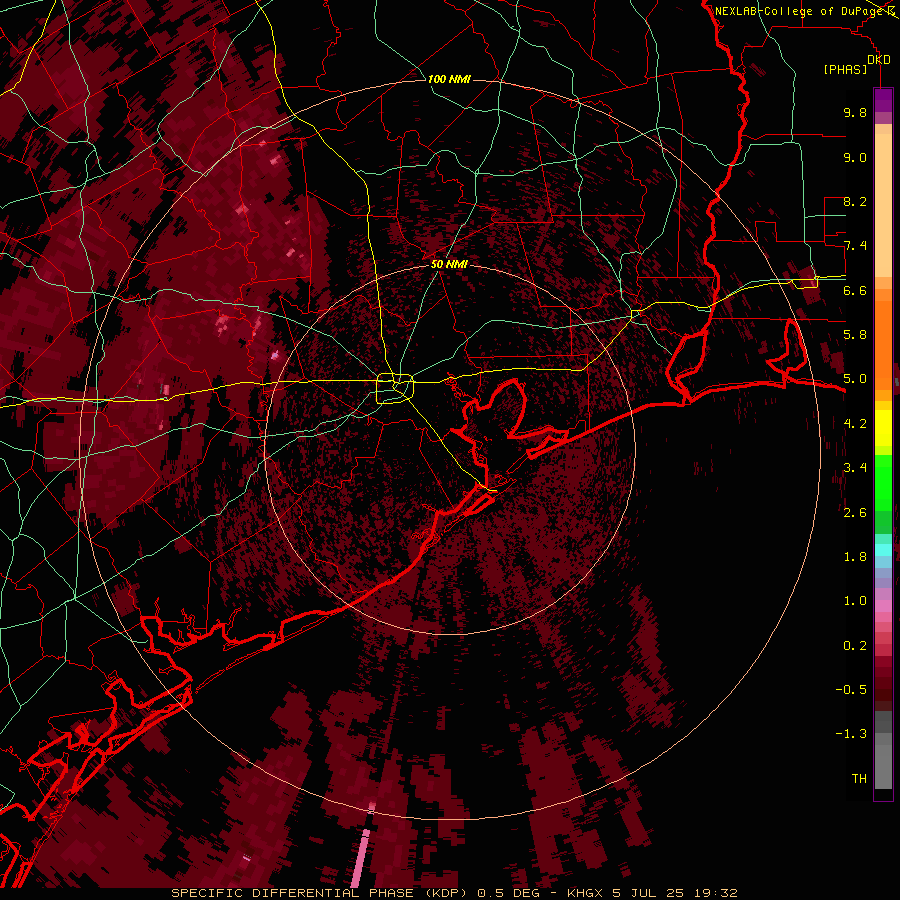
Task: Click the 5.0 value on the scale
Action: tap(855, 379)
